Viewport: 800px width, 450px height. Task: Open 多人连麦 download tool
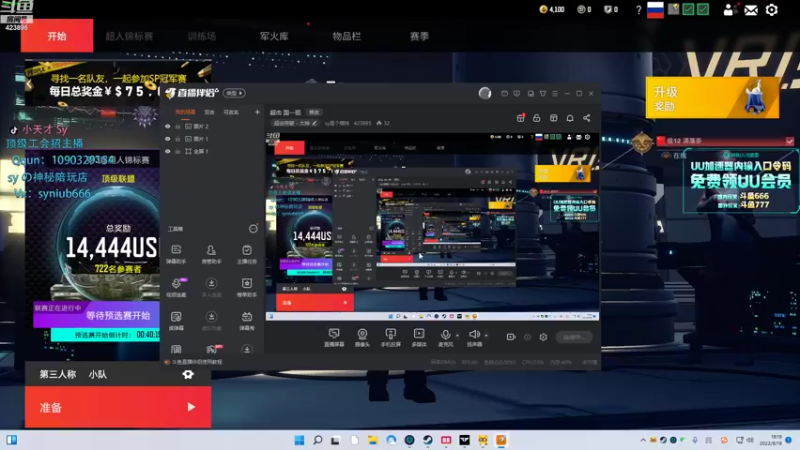click(x=211, y=287)
